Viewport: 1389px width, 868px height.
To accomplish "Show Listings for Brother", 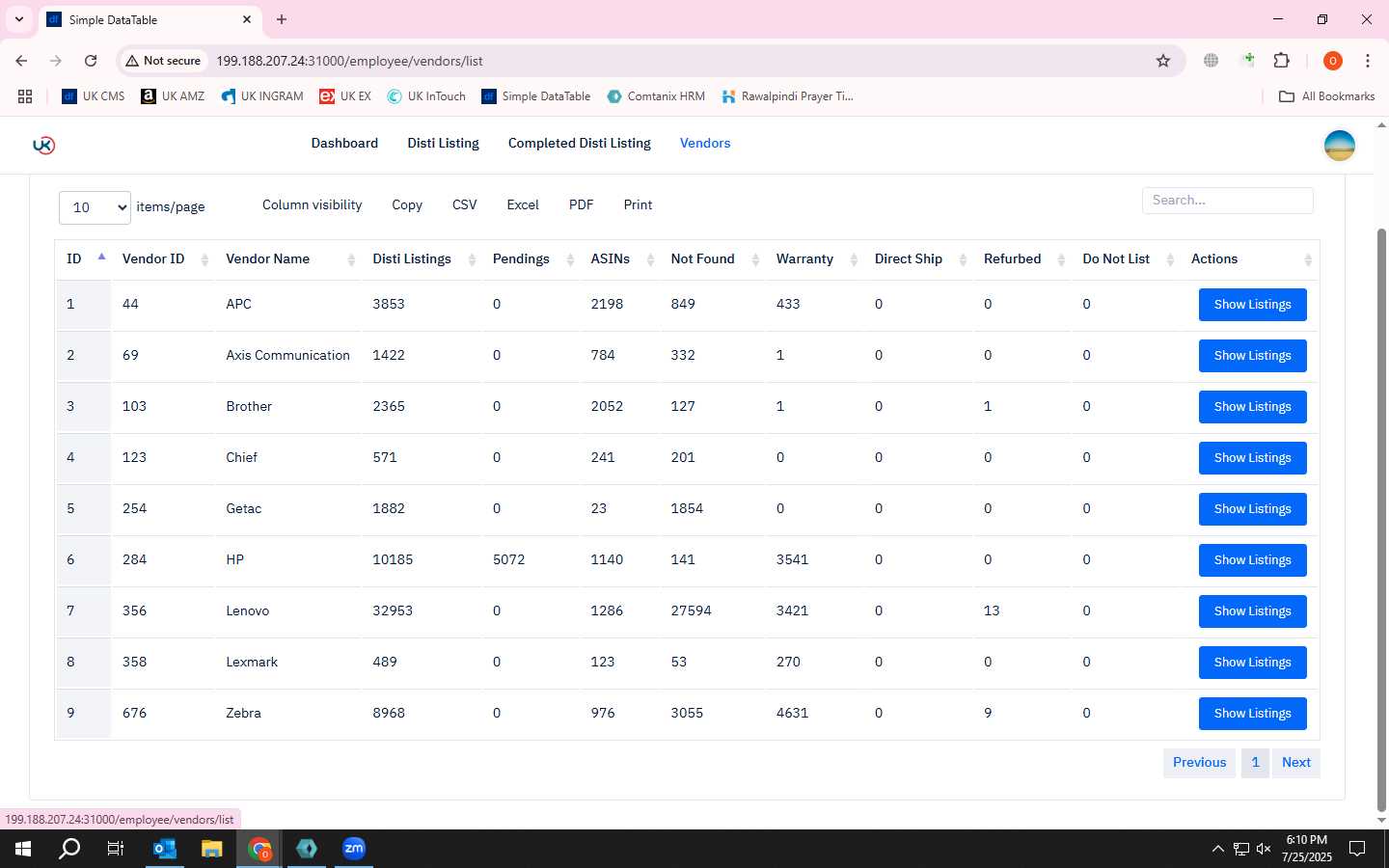I will (x=1252, y=407).
